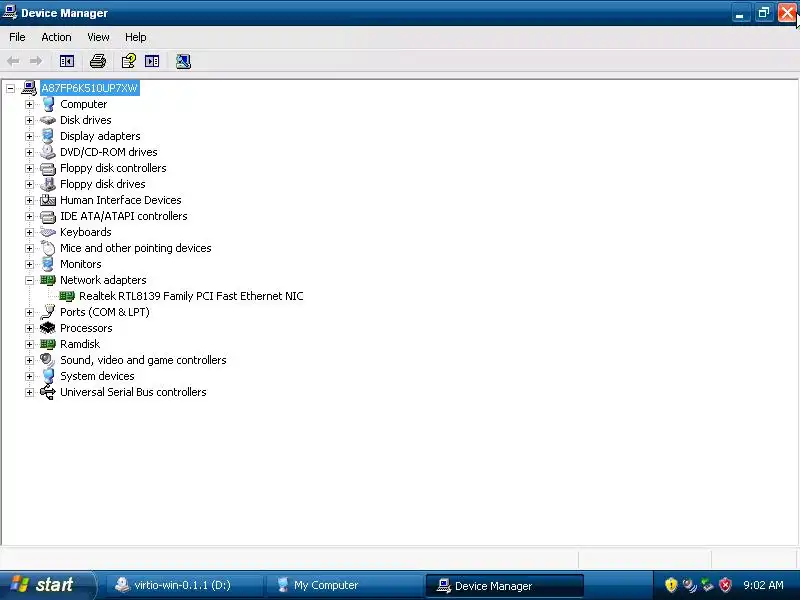This screenshot has height=600, width=800.
Task: Select the Realtek RTL8139 NIC icon
Action: click(67, 296)
